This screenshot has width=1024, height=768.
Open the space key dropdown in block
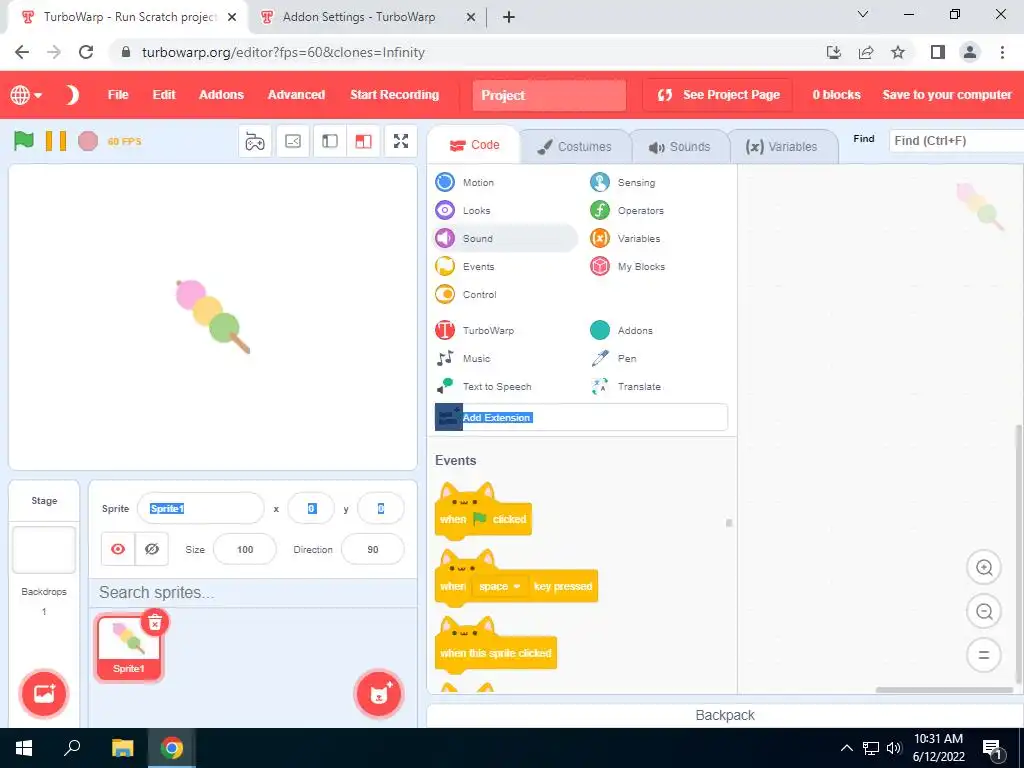click(500, 586)
